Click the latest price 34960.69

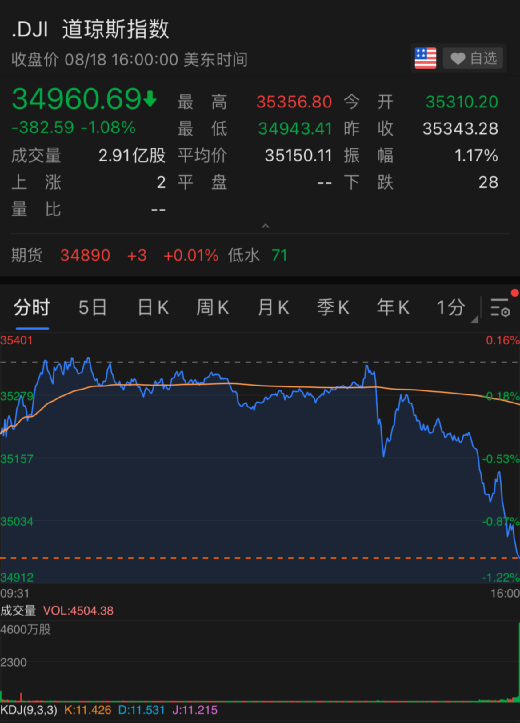point(77,99)
